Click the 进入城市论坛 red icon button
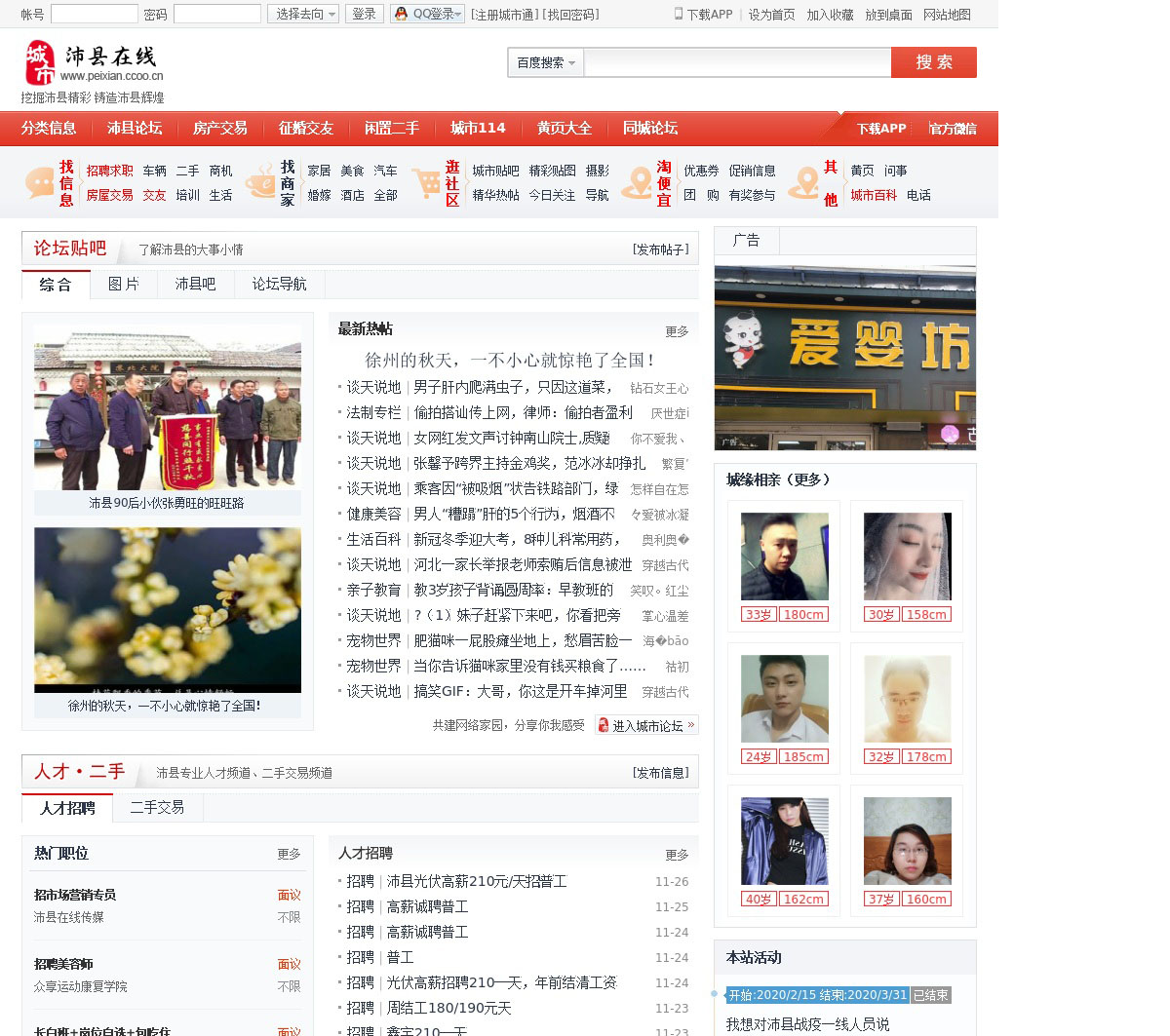Image resolution: width=1170 pixels, height=1036 pixels. (x=646, y=725)
